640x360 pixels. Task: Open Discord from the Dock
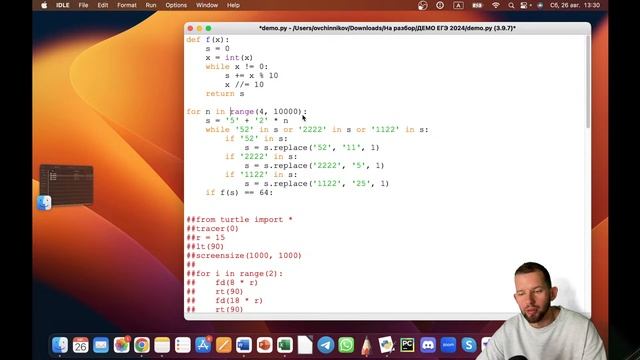[x=427, y=345]
